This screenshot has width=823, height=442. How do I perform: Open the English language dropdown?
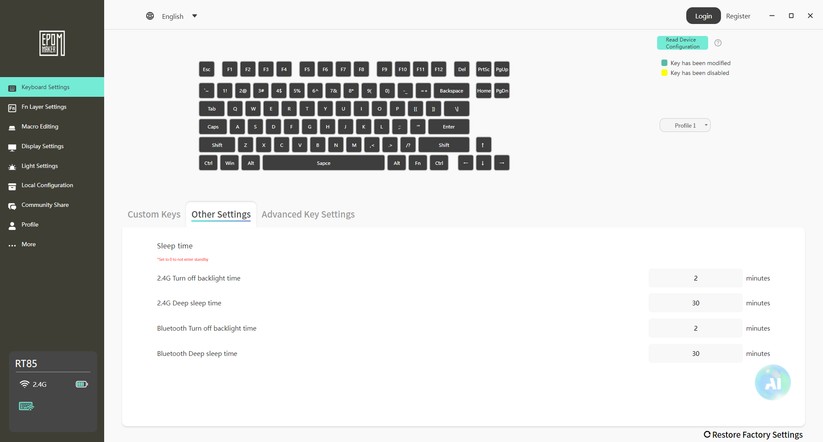[x=173, y=16]
